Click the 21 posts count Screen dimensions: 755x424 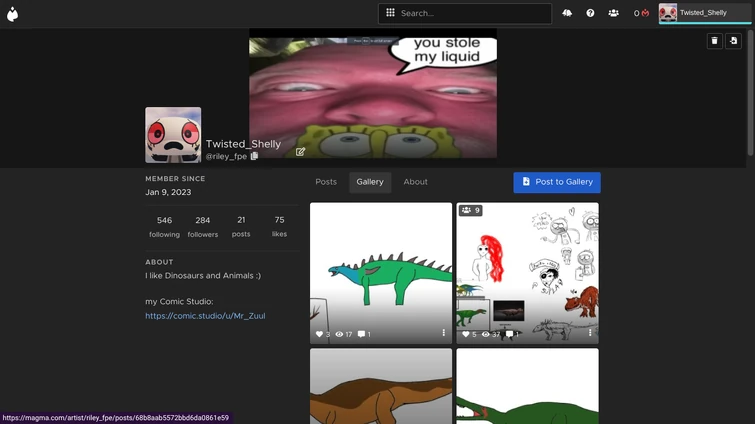pos(241,226)
